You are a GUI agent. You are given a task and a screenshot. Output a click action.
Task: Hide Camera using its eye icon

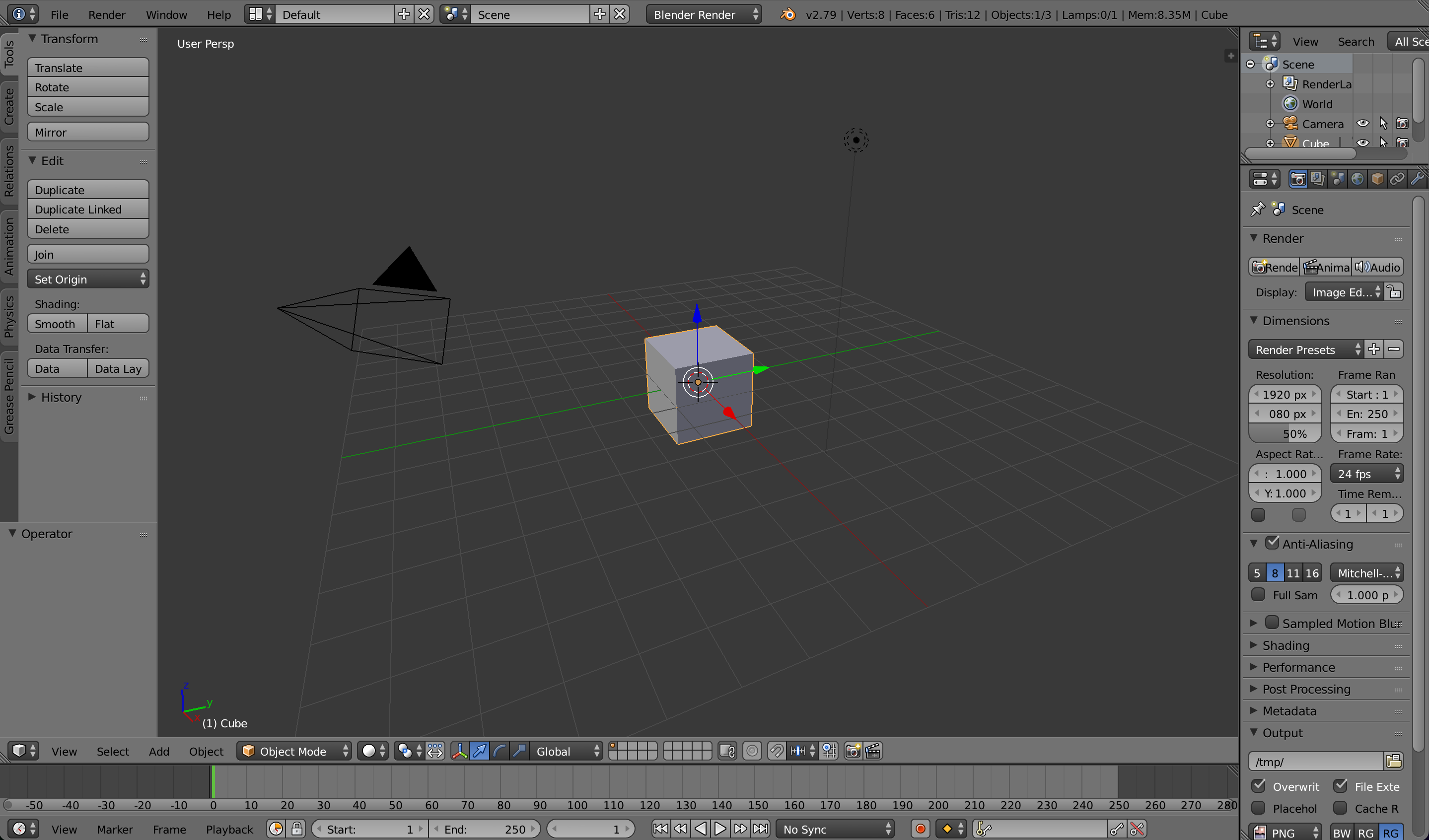(1362, 124)
